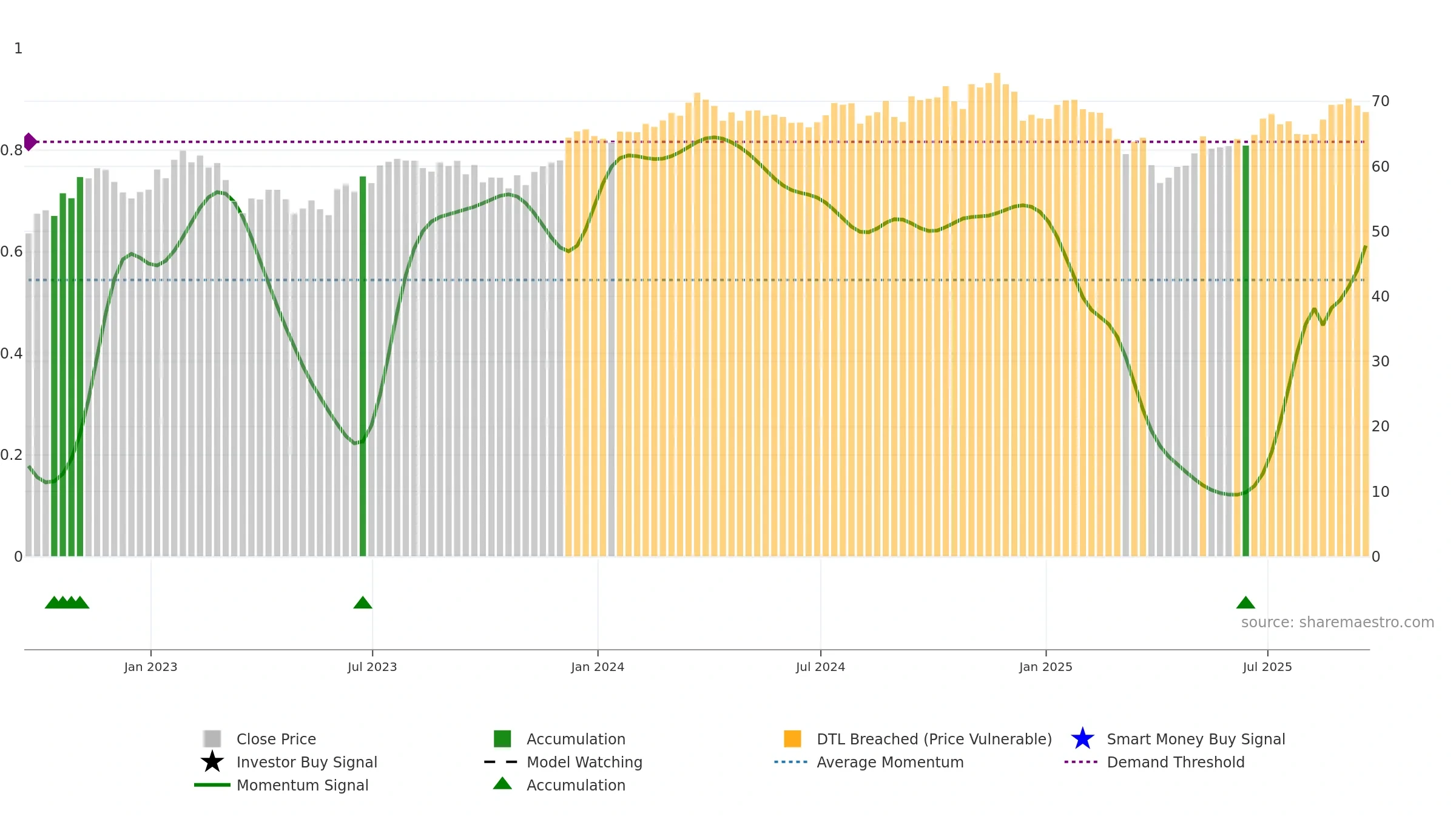This screenshot has width=1456, height=819.
Task: Click the green Accumulation triangle legend icon
Action: pos(502,783)
